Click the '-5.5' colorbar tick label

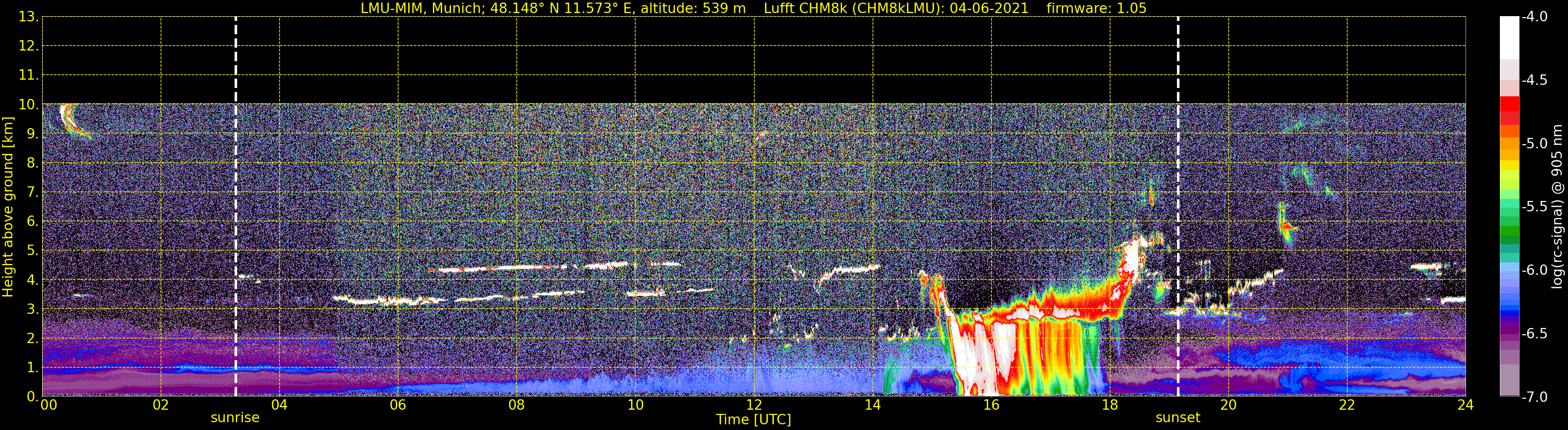[1535, 207]
